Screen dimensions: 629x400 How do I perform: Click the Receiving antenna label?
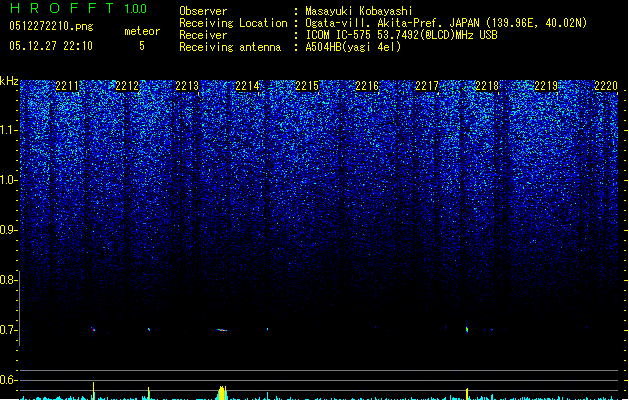coord(230,47)
